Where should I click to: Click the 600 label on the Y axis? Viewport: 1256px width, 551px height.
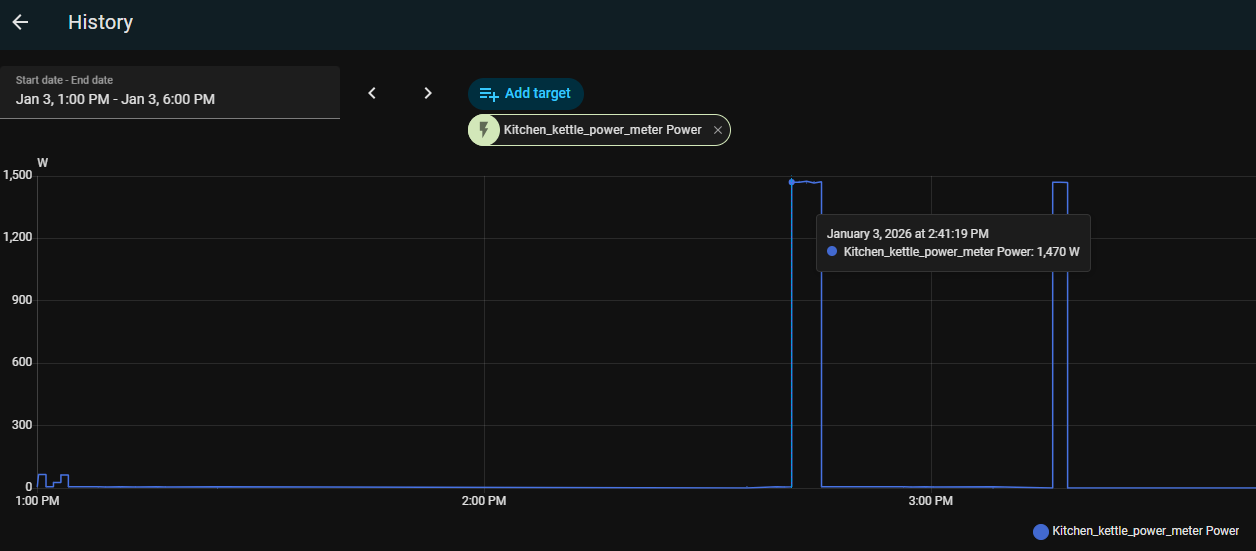coord(22,363)
